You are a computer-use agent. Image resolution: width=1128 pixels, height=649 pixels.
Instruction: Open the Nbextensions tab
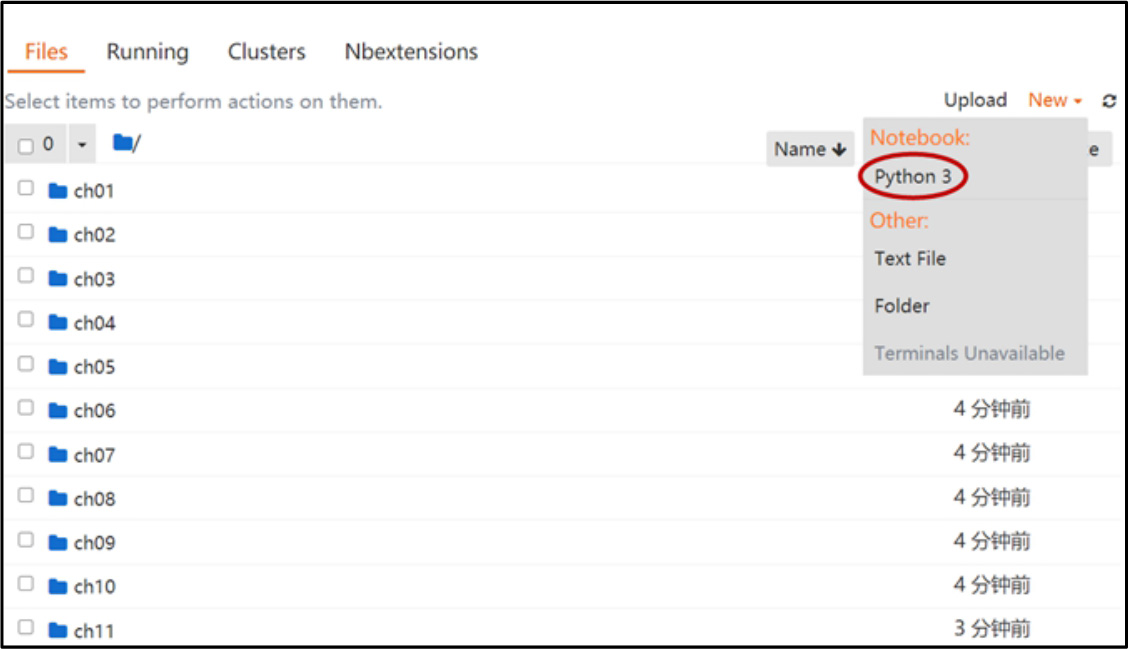coord(411,52)
